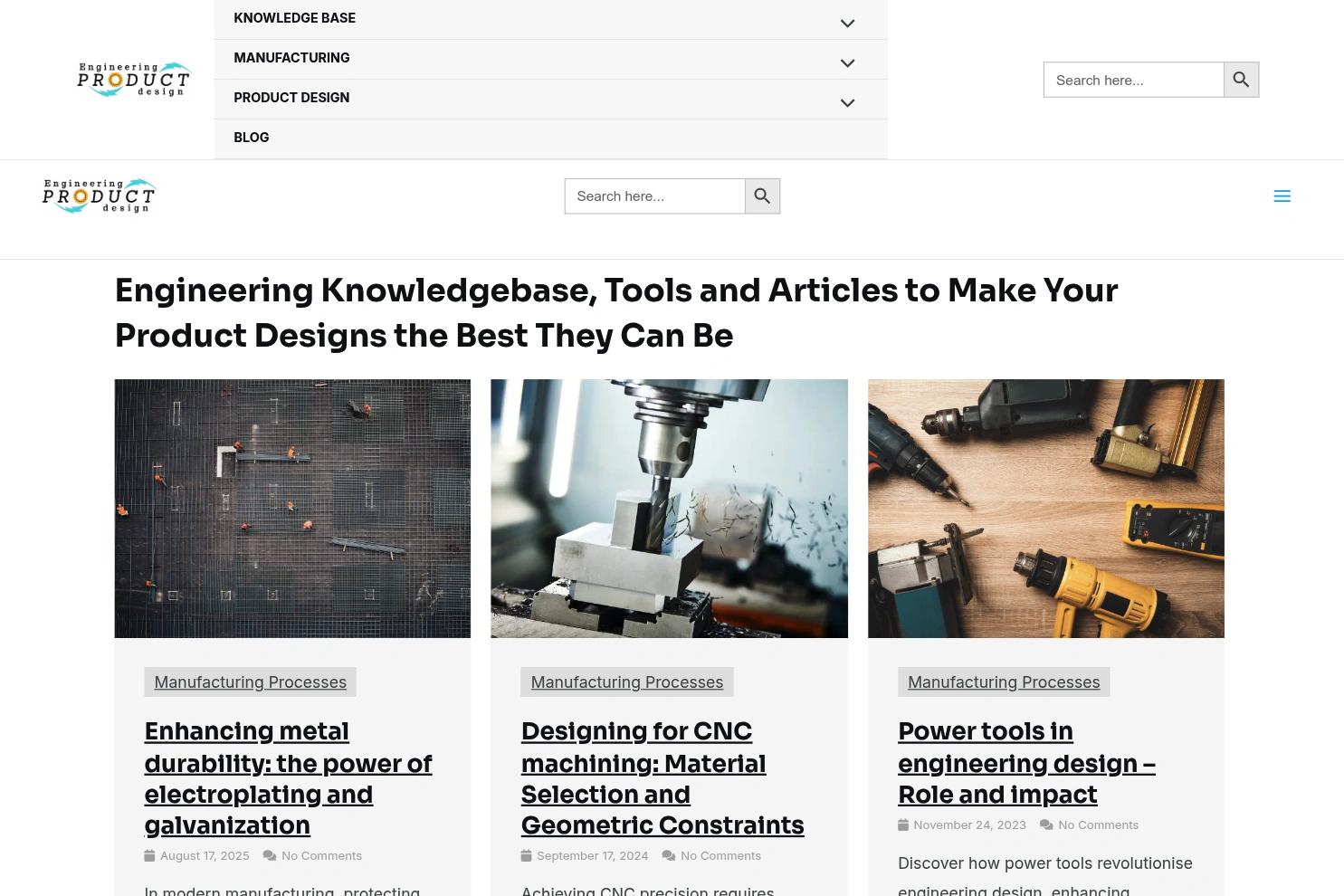Select the Manufacturing menu item
Viewport: 1344px width, 896px height.
291,57
